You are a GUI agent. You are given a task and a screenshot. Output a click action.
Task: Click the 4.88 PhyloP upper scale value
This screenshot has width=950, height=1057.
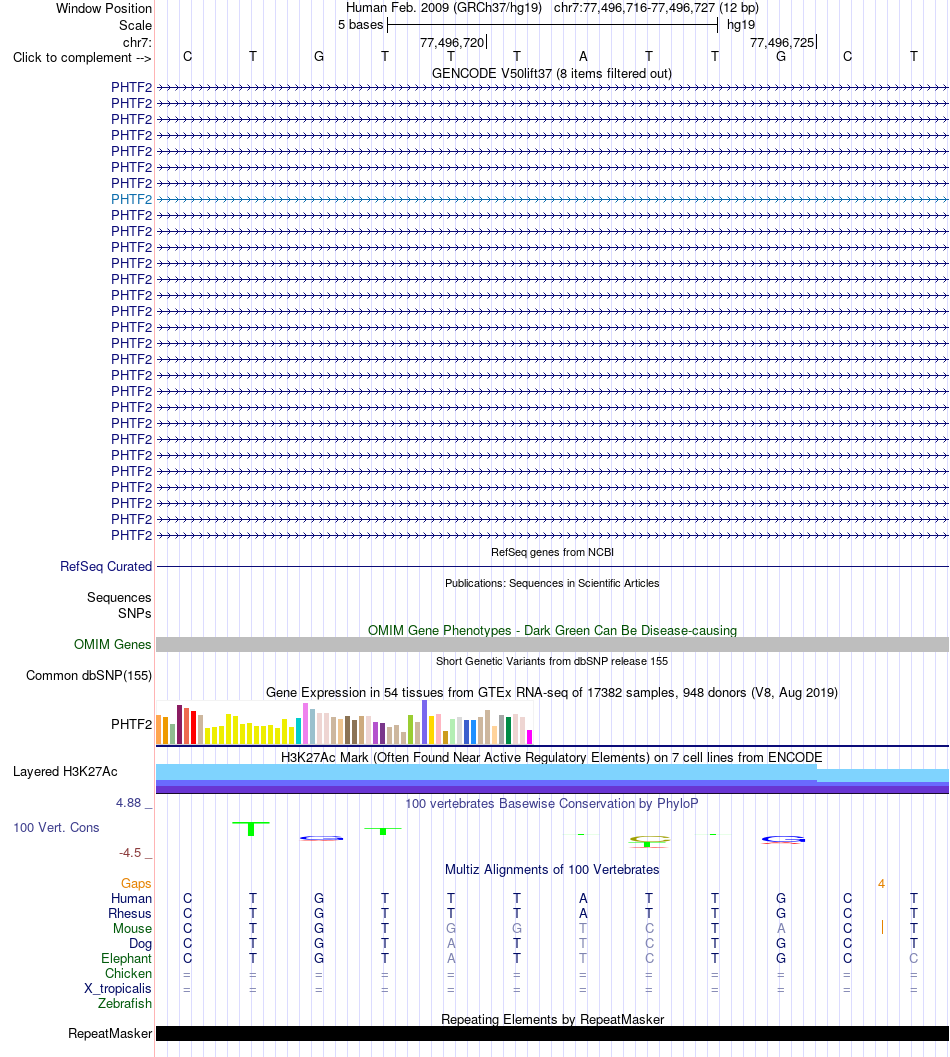click(128, 803)
